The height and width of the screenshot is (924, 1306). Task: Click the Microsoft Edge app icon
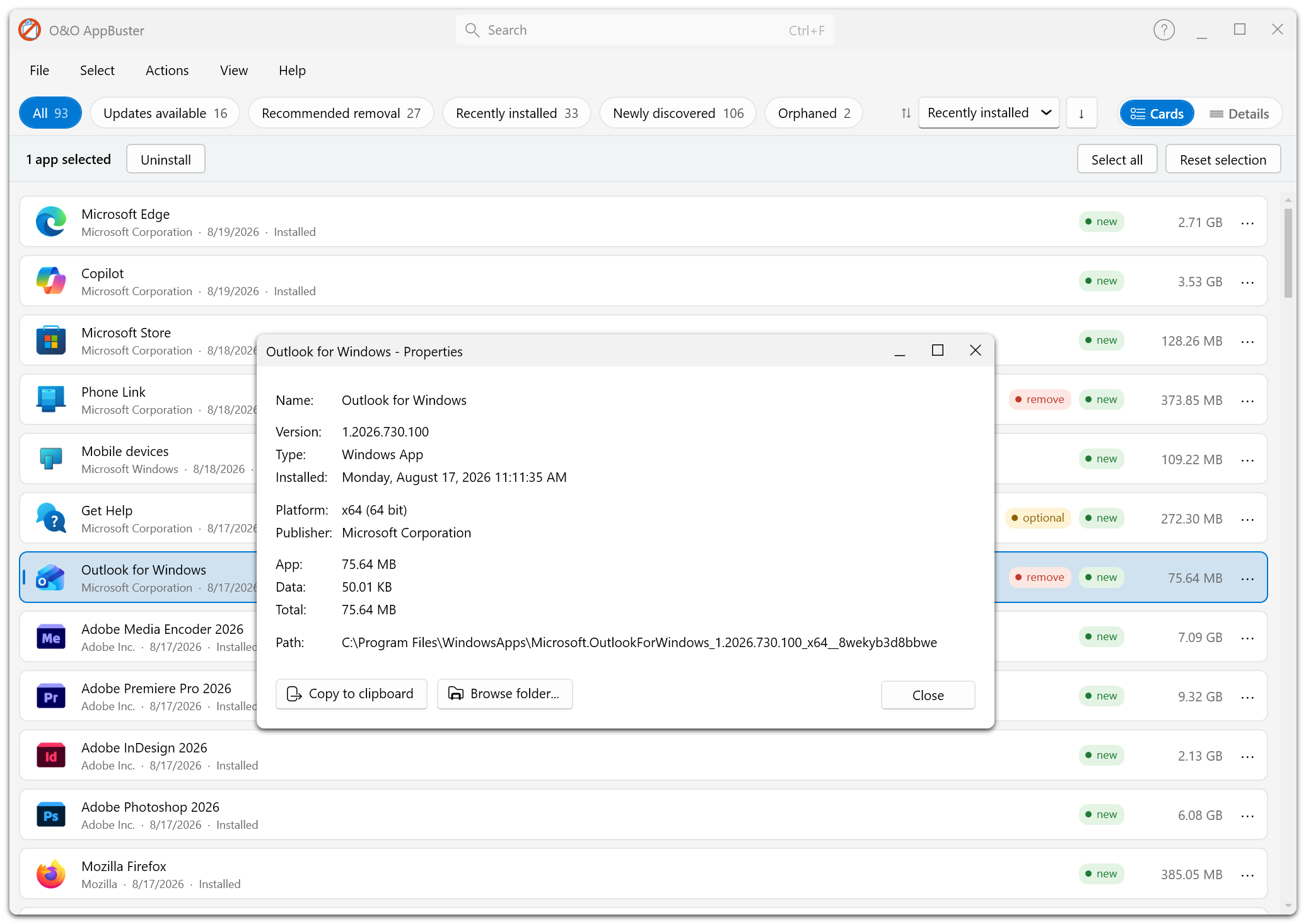(x=51, y=222)
